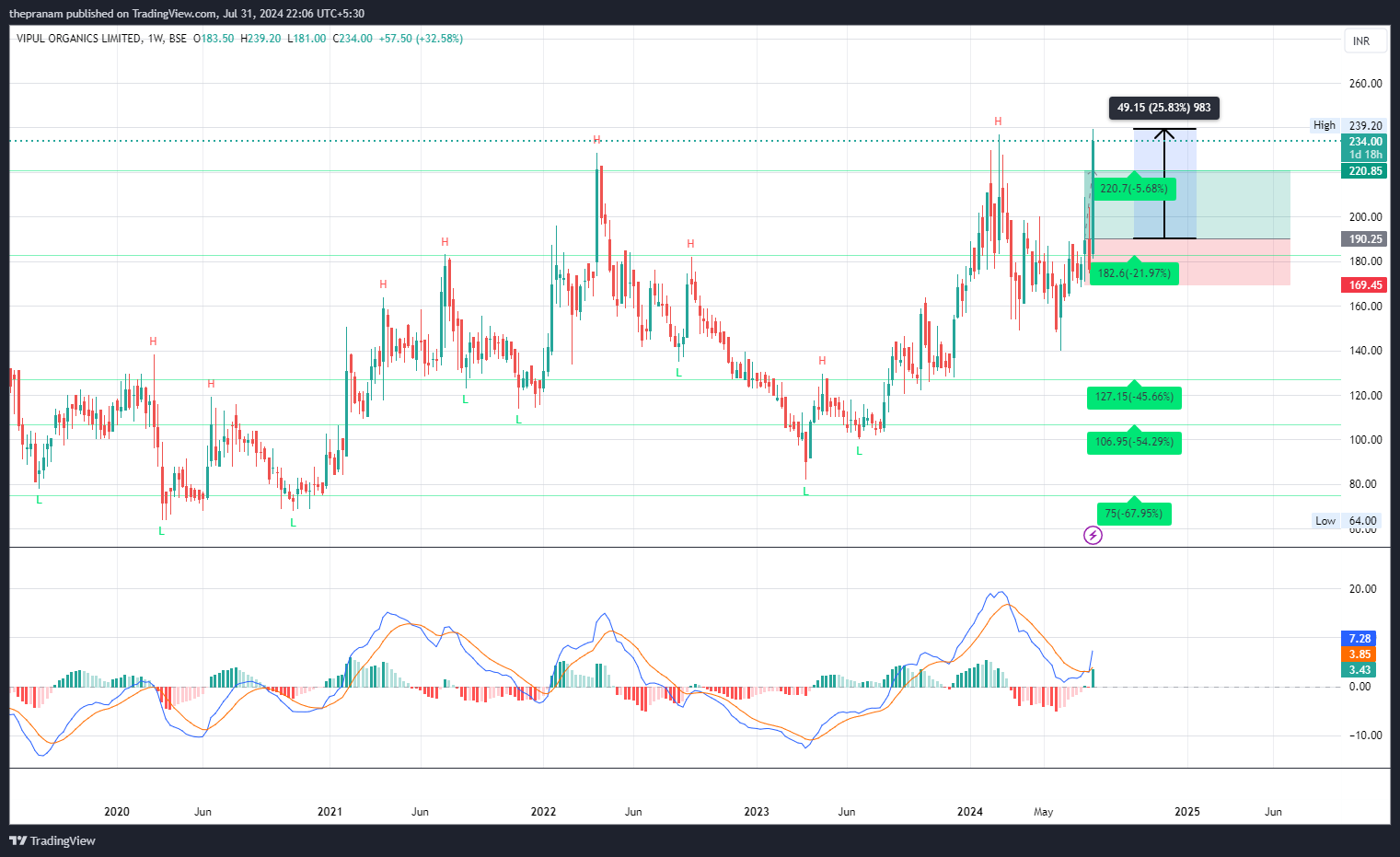Screen dimensions: 1400x857
Task: Click the 190.25 grey price tag
Action: 1365,239
